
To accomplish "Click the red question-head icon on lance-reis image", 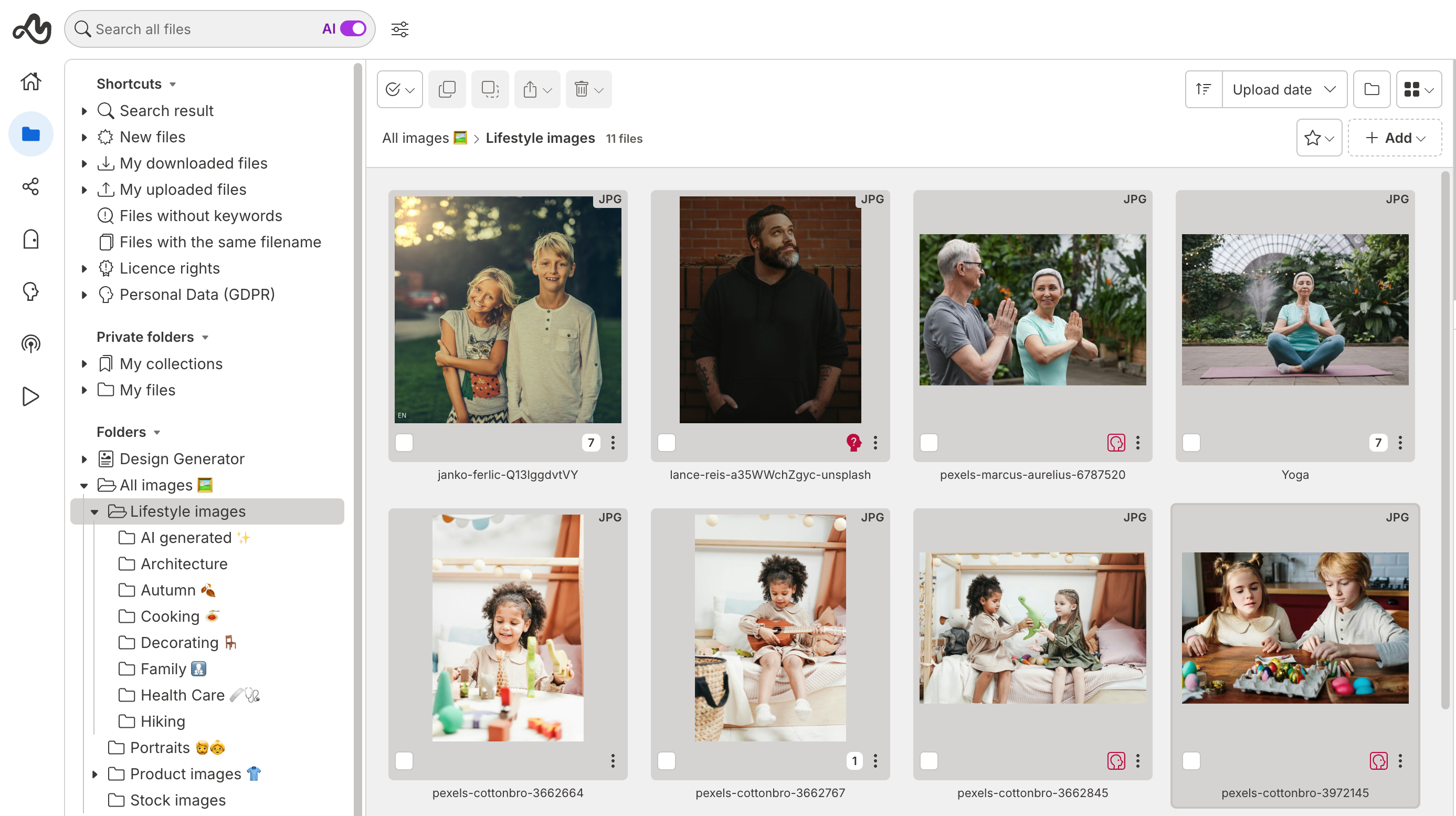I will (x=853, y=442).
